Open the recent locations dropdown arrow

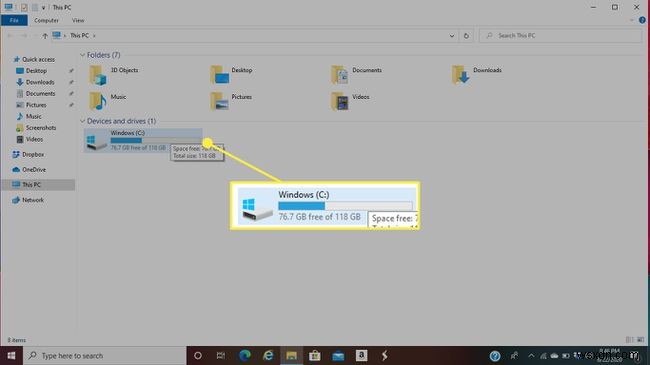pyautogui.click(x=35, y=36)
